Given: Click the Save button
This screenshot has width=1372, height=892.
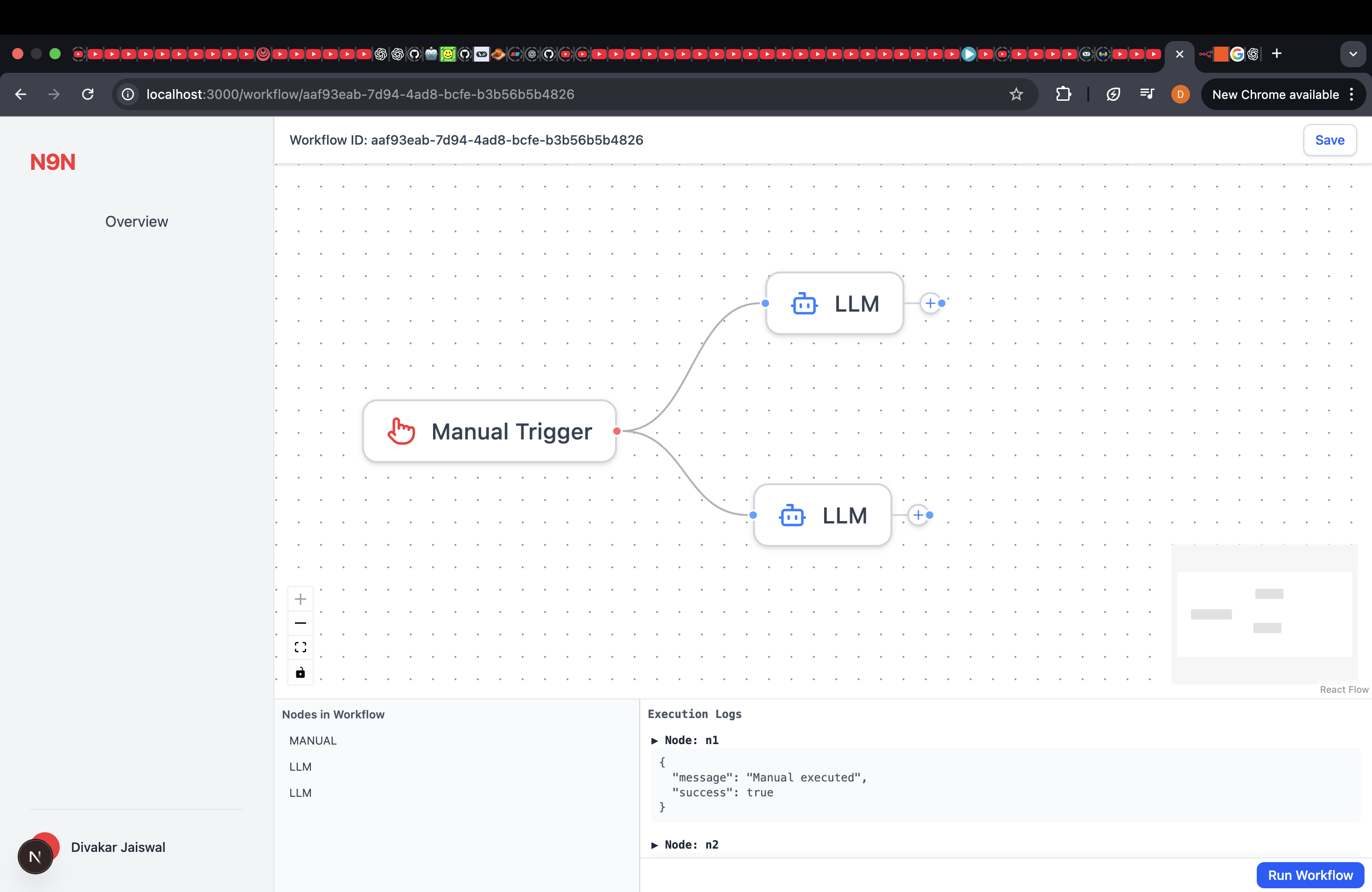Looking at the screenshot, I should [x=1330, y=140].
